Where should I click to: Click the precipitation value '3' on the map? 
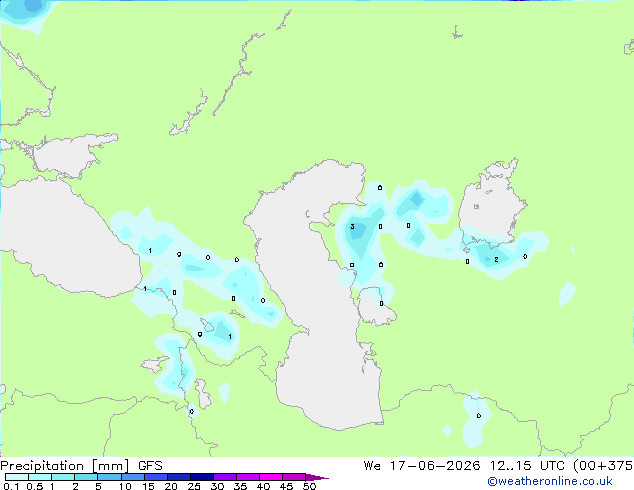(353, 226)
